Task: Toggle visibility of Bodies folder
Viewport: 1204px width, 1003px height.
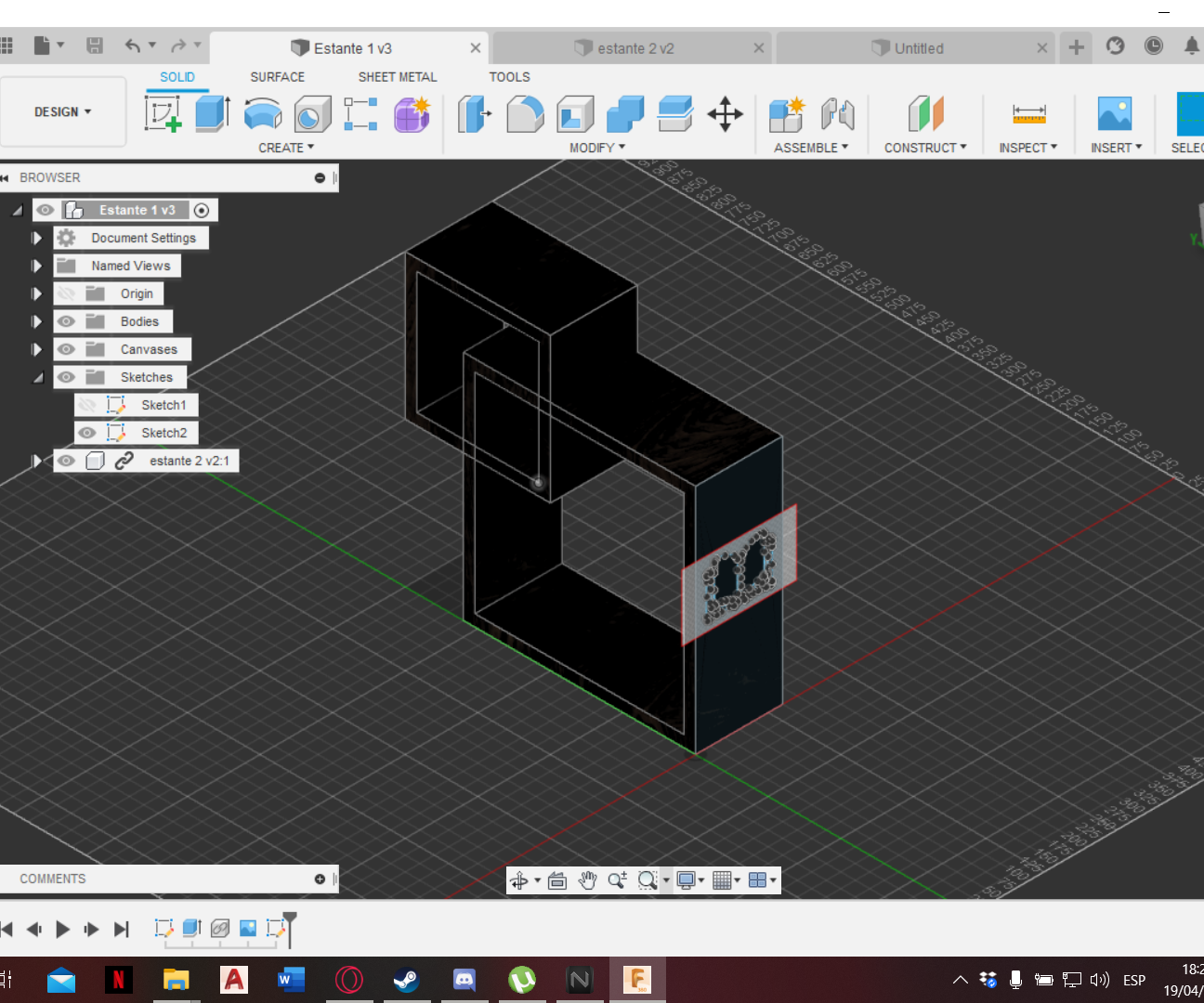Action: (66, 321)
